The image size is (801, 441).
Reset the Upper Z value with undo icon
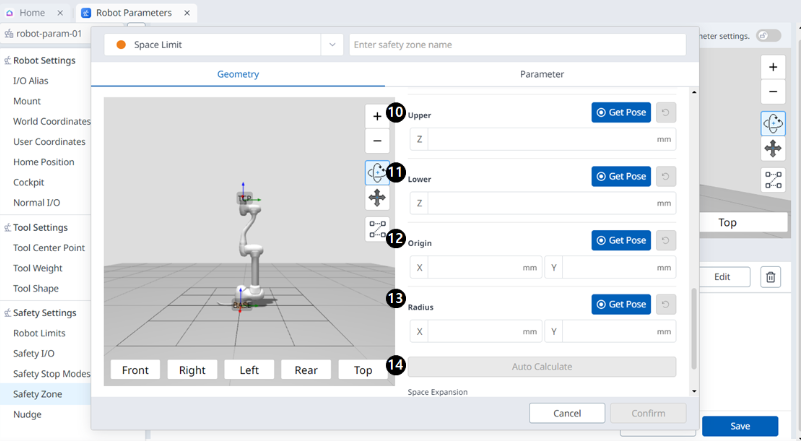tap(665, 113)
